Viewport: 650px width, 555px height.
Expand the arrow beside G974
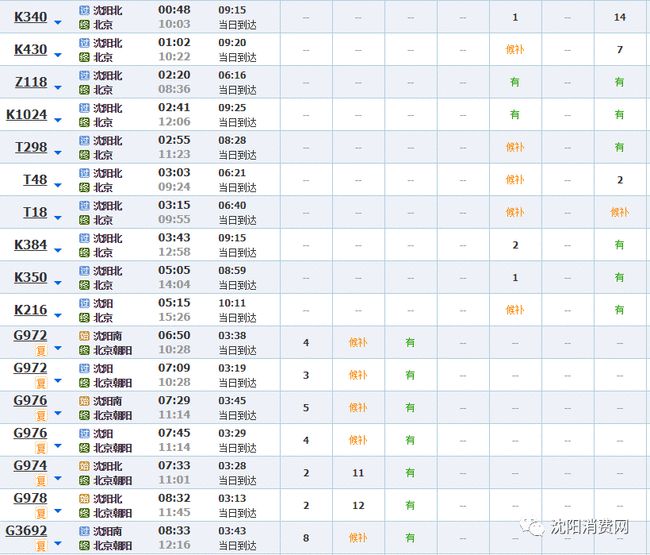click(58, 478)
